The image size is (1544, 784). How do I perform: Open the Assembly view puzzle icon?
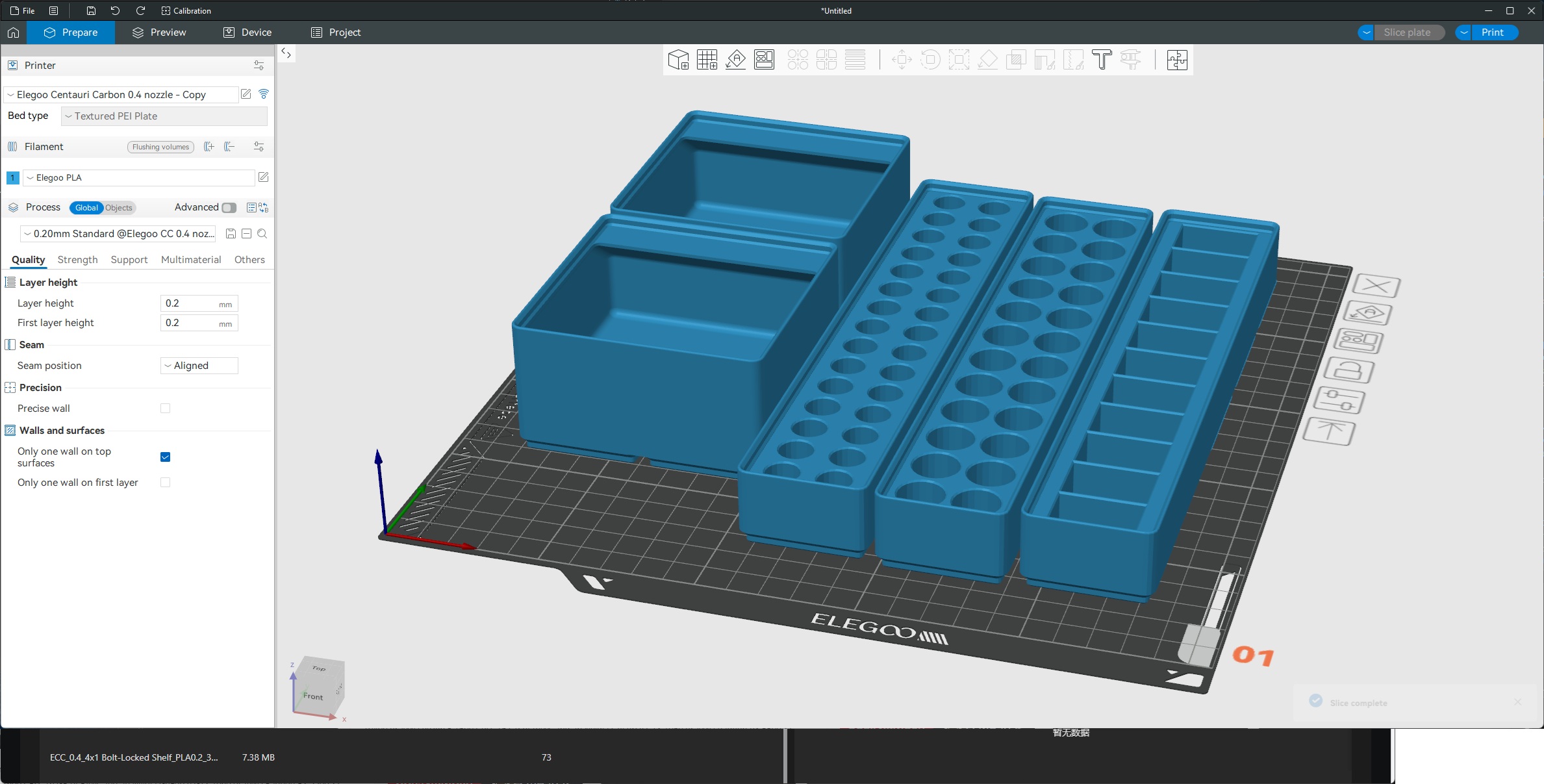click(1177, 60)
